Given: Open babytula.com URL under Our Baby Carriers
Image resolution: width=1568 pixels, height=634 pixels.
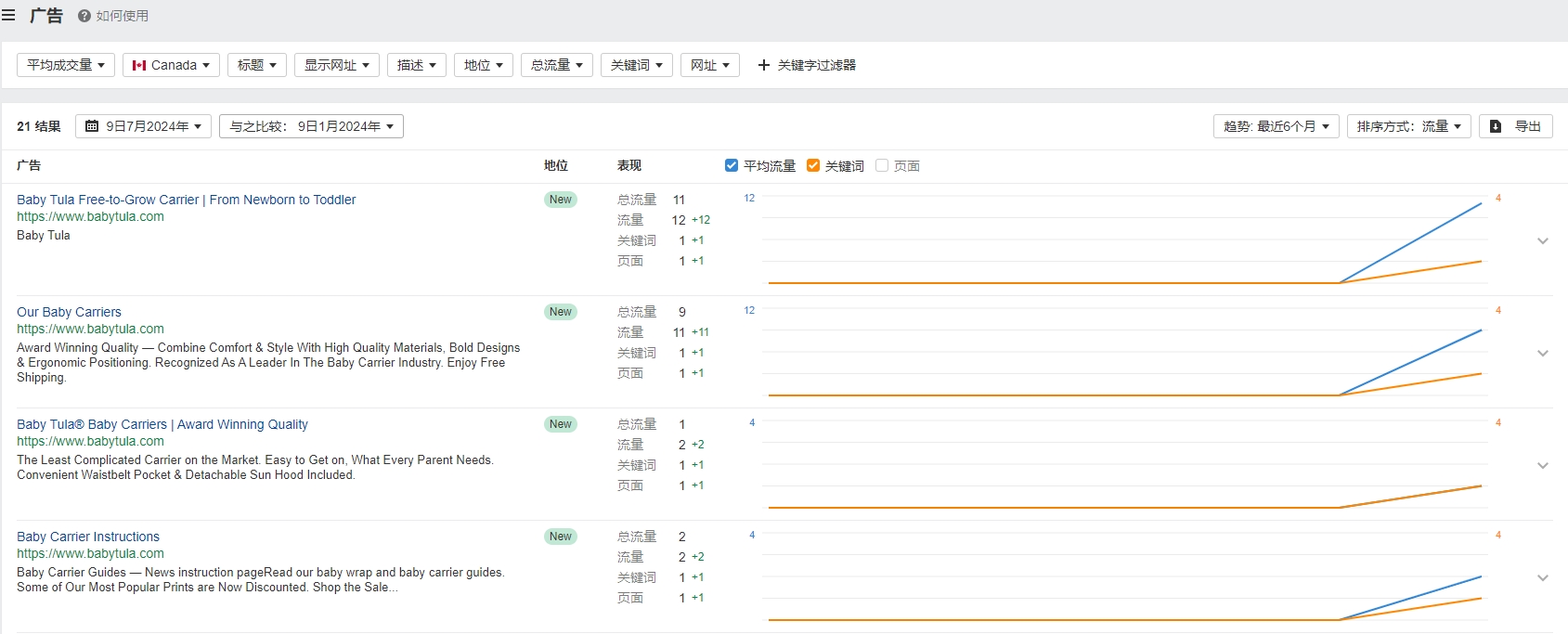Looking at the screenshot, I should [x=90, y=329].
